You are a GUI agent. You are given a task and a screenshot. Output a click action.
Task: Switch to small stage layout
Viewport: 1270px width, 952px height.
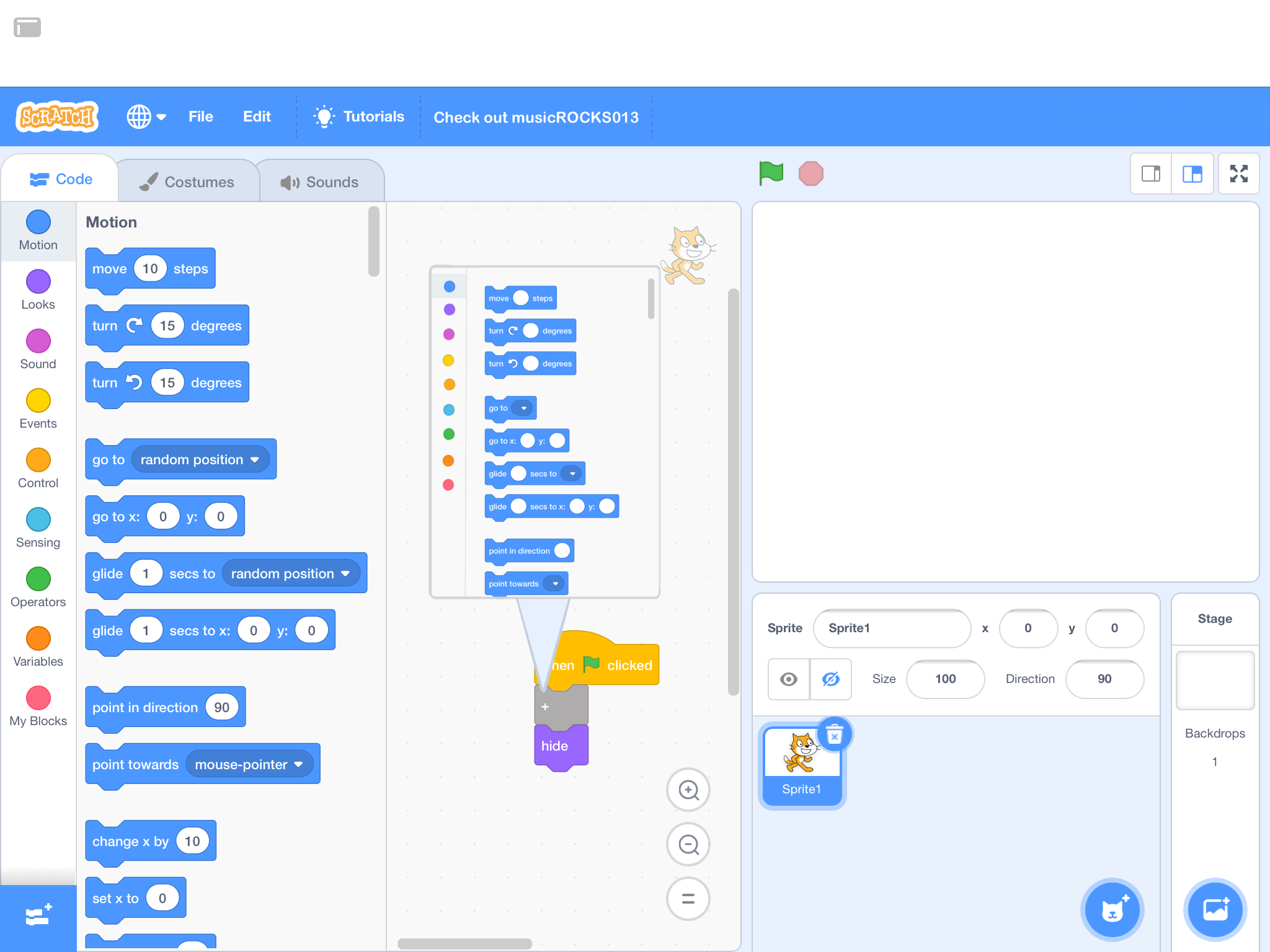1151,174
